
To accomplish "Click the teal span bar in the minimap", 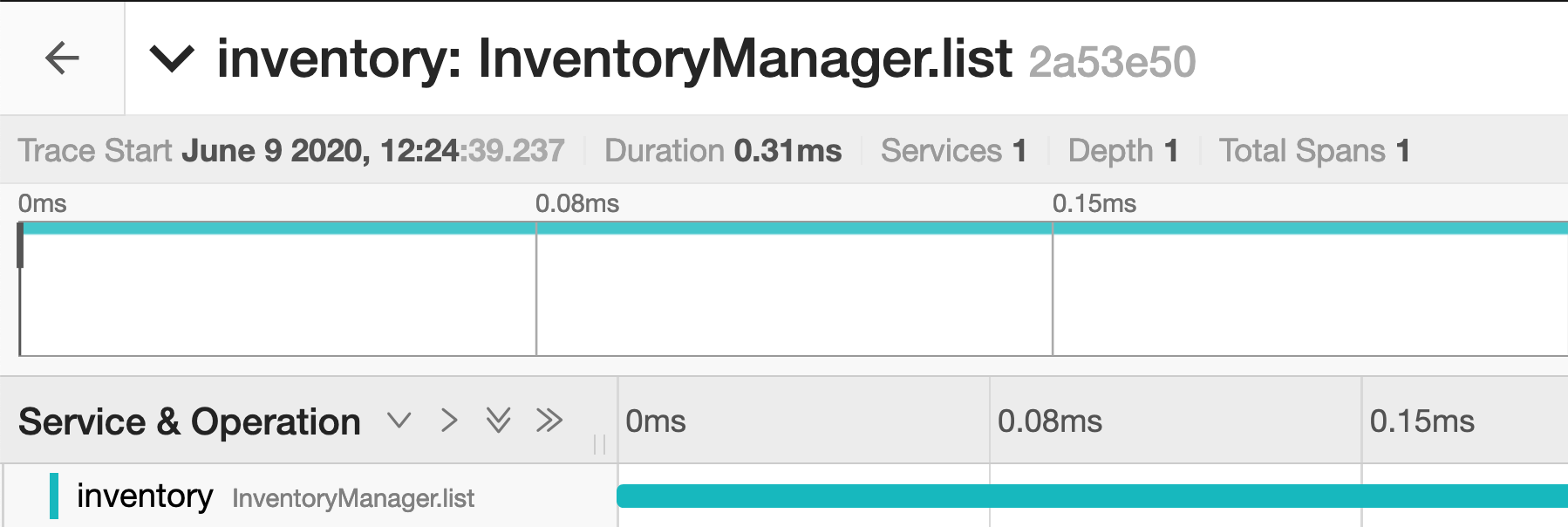I will click(x=785, y=229).
